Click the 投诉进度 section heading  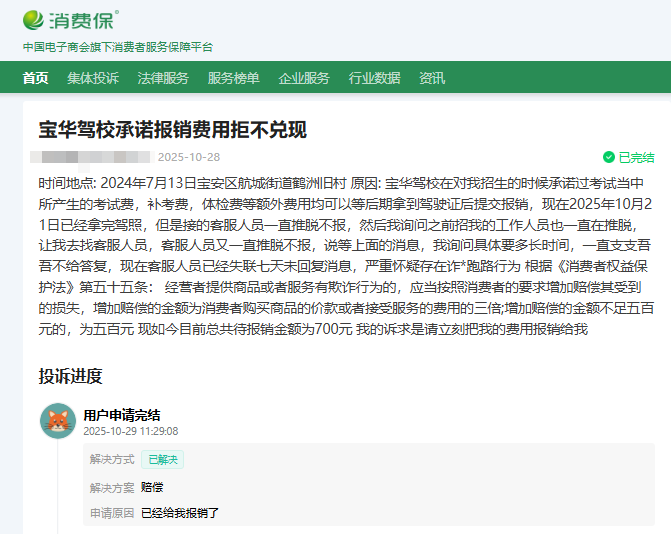70,376
